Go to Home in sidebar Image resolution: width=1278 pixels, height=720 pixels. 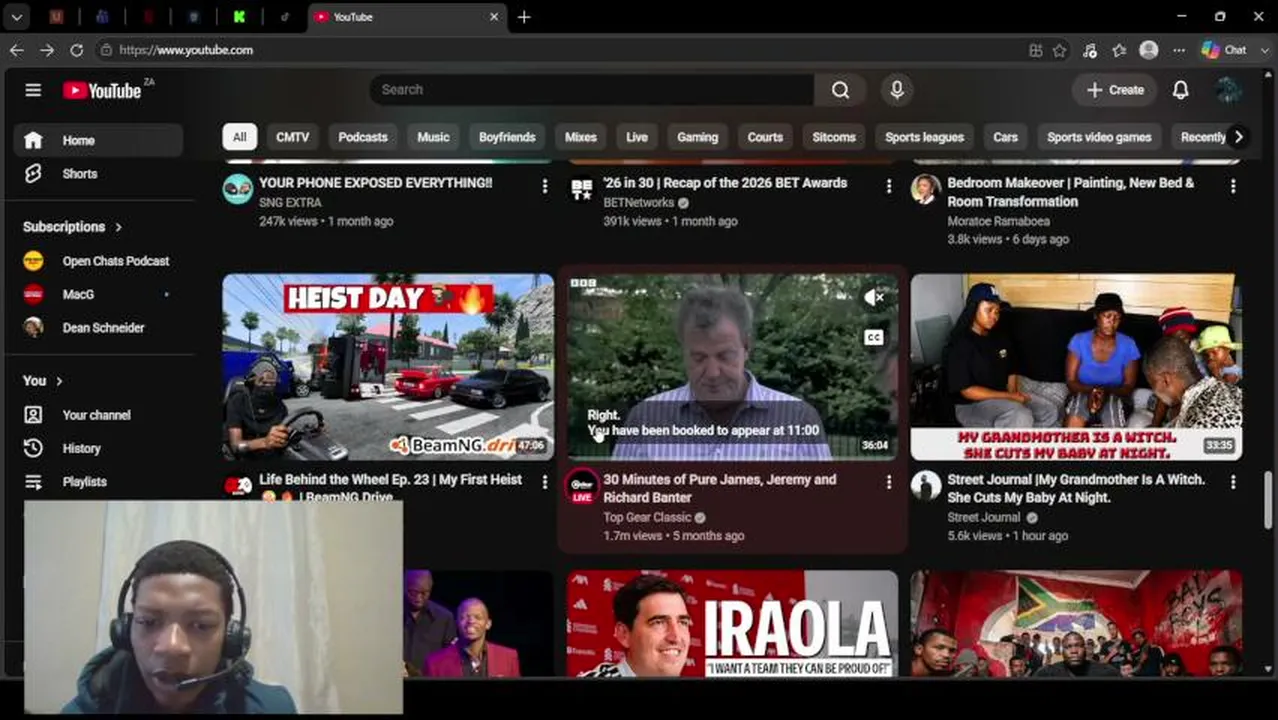point(98,141)
